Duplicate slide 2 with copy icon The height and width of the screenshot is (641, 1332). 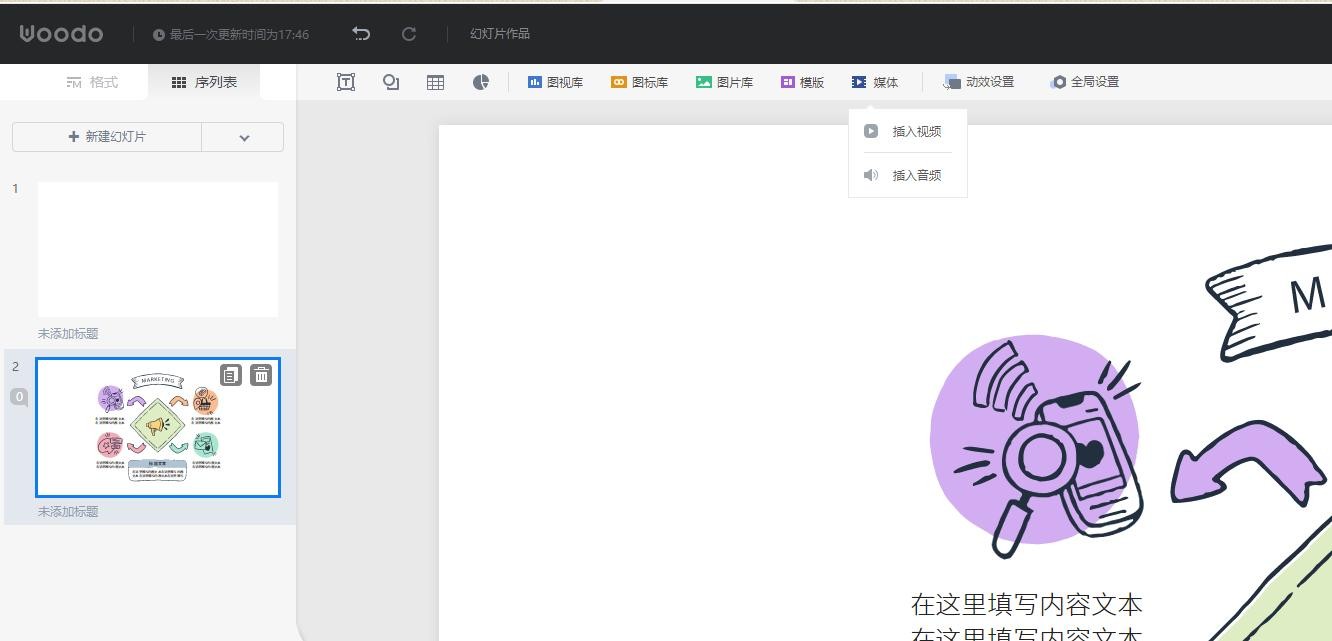tap(231, 375)
